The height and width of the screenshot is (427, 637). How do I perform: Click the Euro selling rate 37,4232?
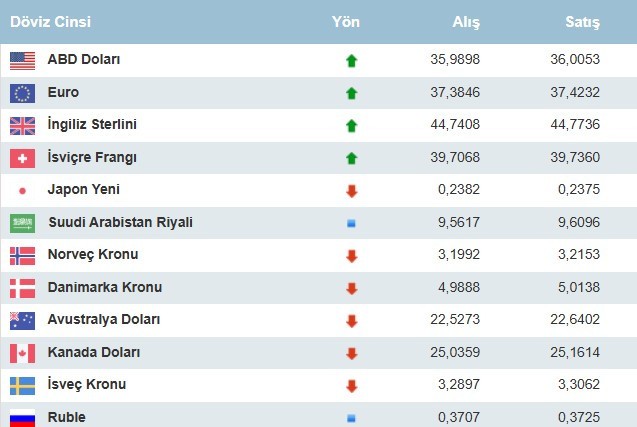tap(575, 92)
